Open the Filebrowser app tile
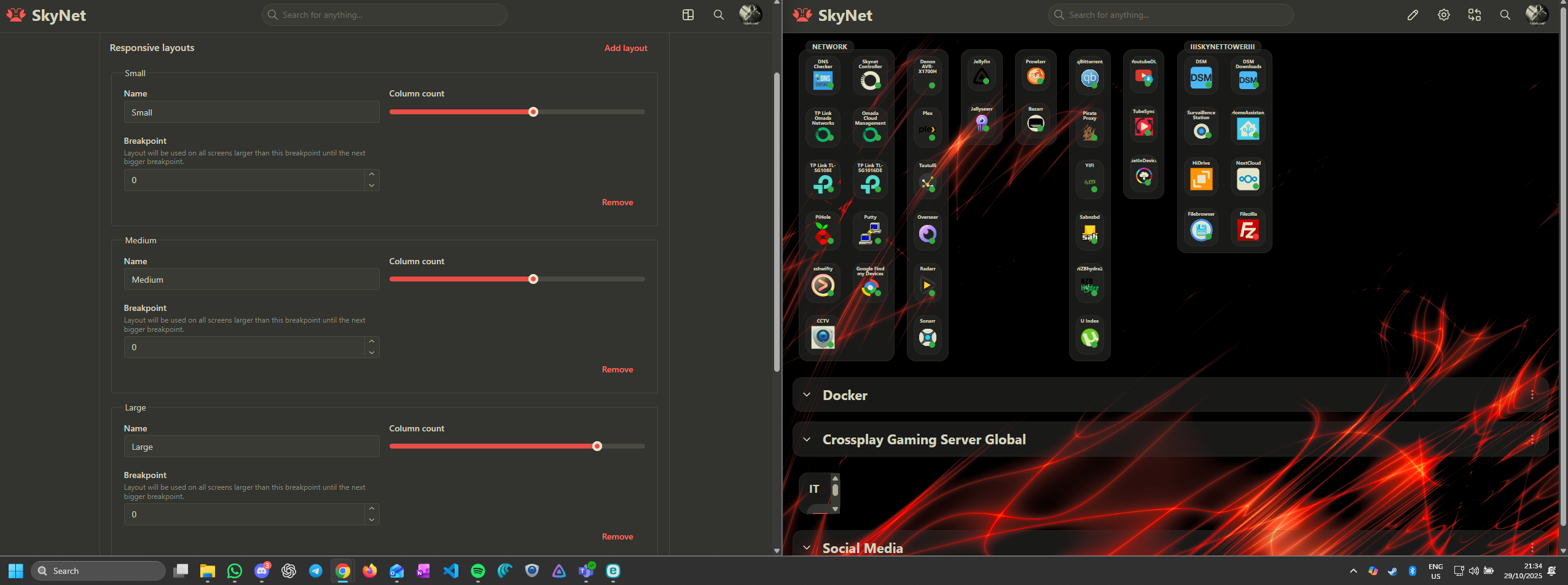This screenshot has height=585, width=1568. click(x=1201, y=228)
